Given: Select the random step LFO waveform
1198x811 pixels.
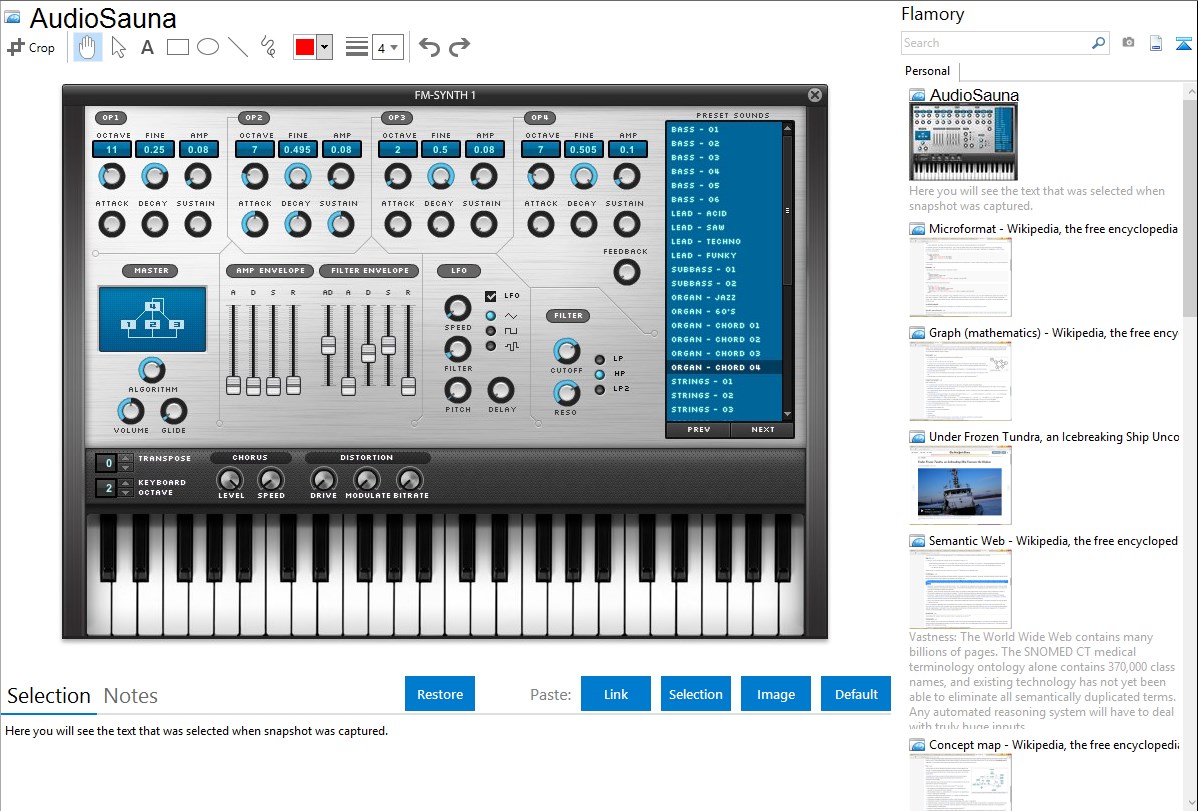Looking at the screenshot, I should (491, 346).
